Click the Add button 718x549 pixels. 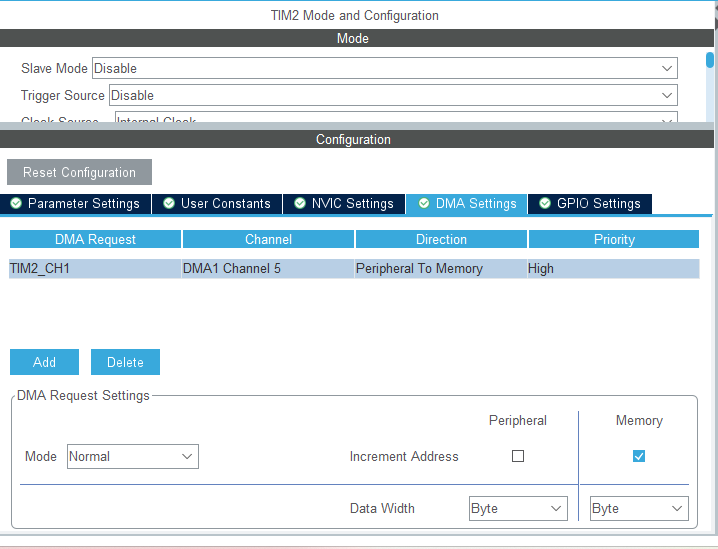point(44,362)
